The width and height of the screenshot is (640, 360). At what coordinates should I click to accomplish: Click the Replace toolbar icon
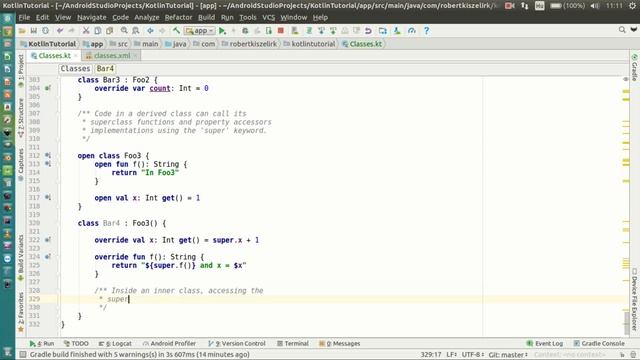(x=136, y=31)
